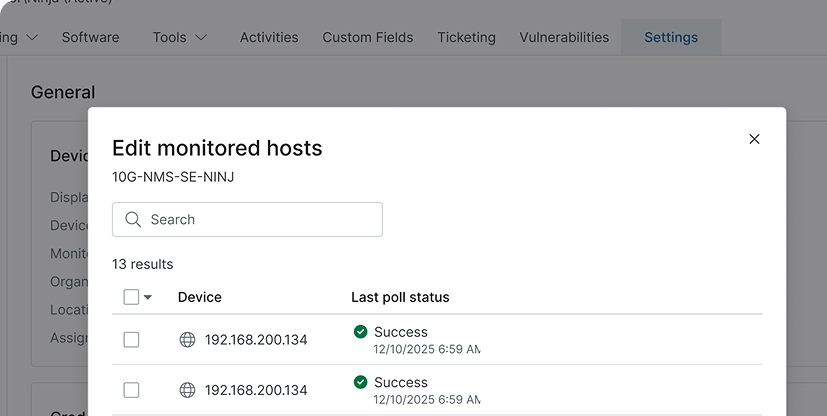Click globe icon of second 192.168.200.134 row
Screen dimensions: 827x416
tap(187, 390)
